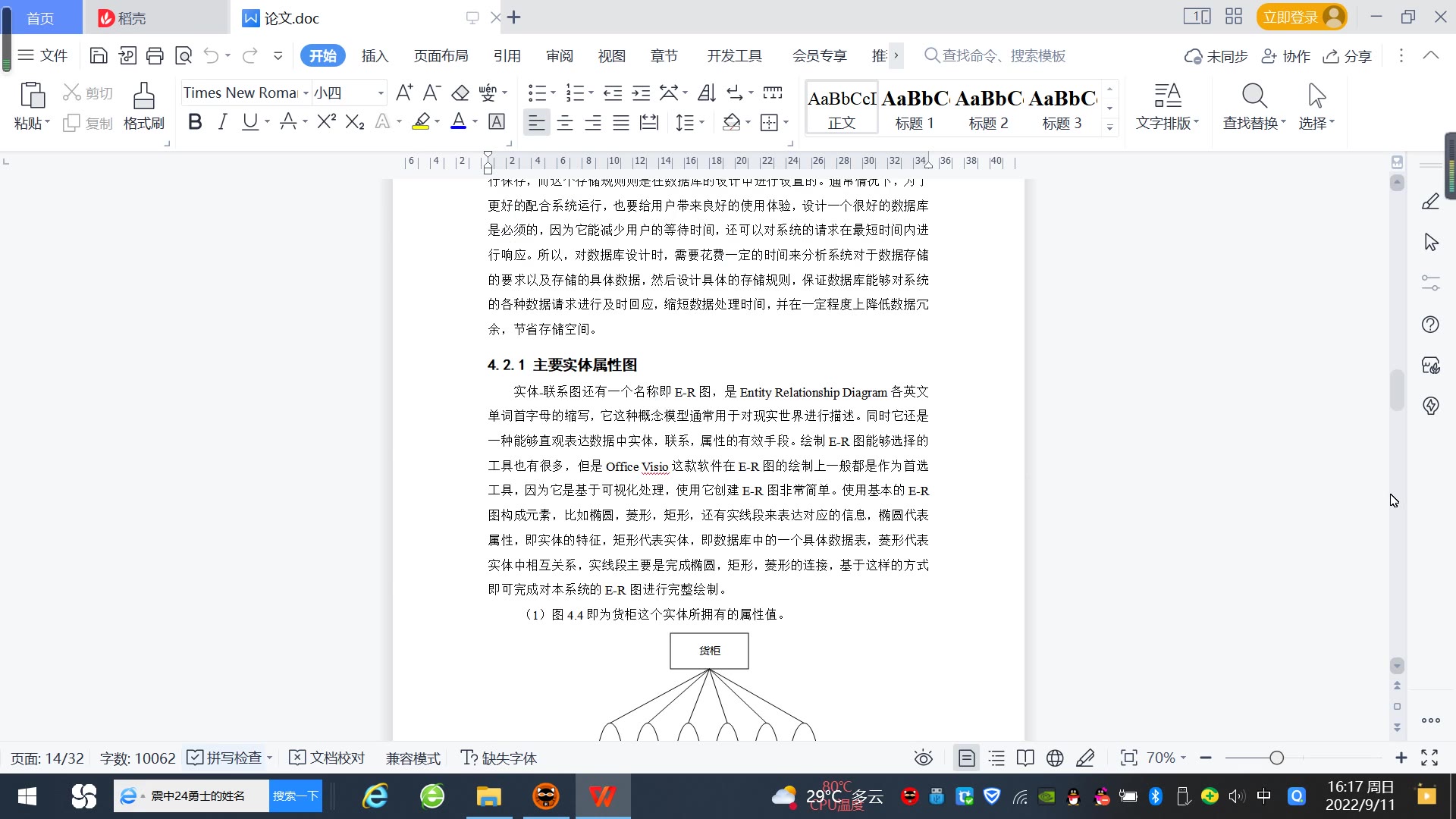
Task: Increase indent of the paragraph
Action: (x=642, y=93)
